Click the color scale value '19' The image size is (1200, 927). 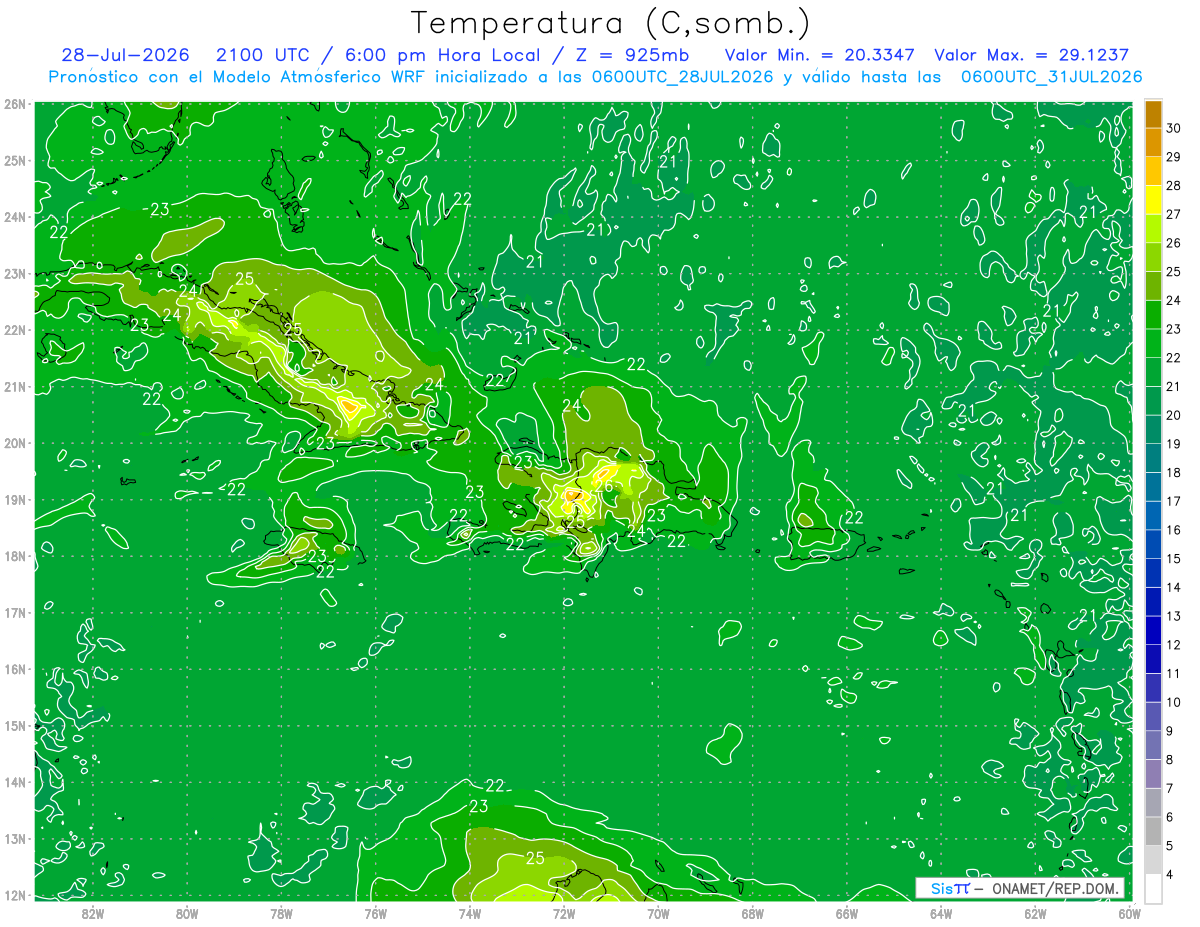click(x=1173, y=444)
